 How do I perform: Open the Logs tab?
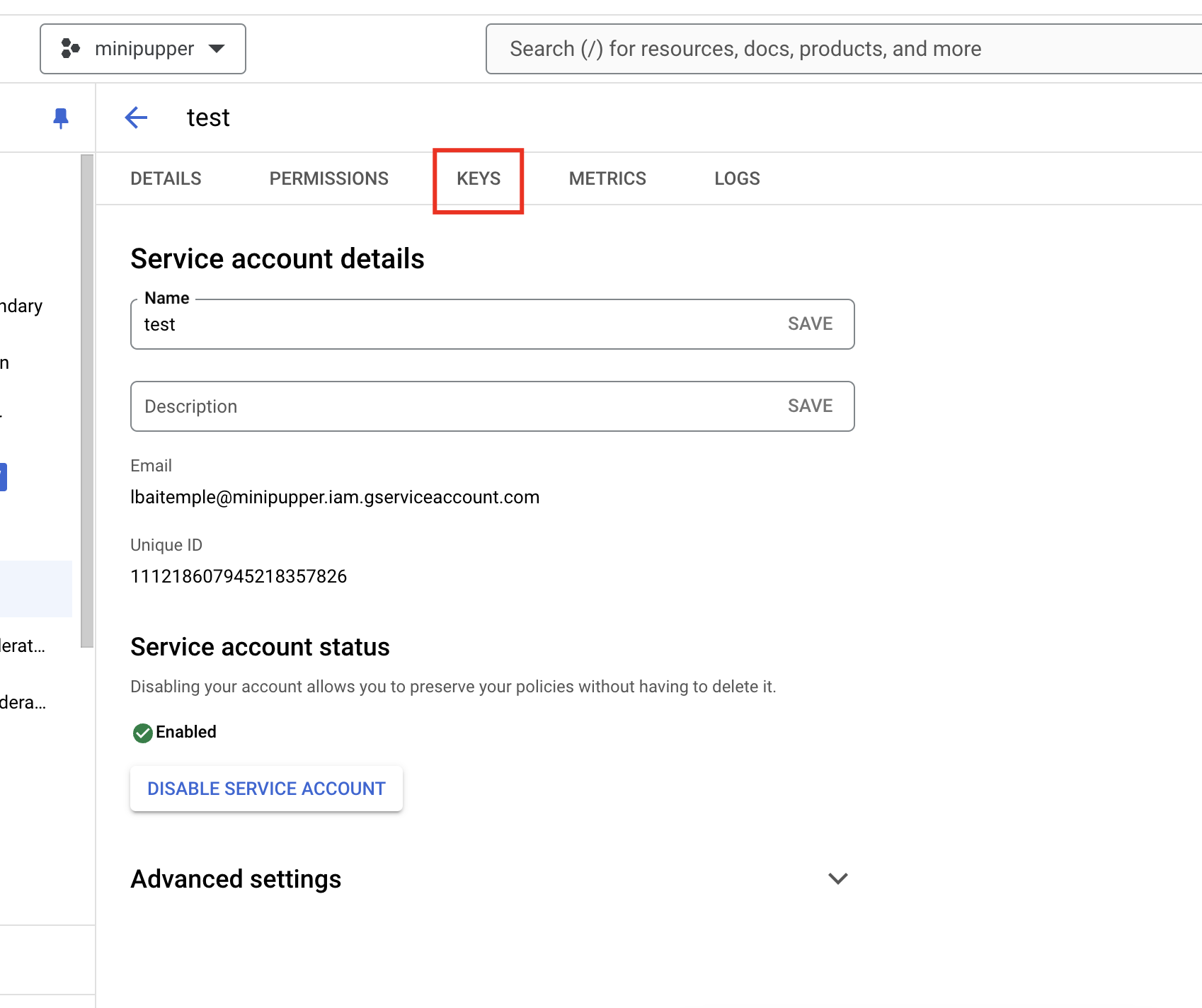(x=737, y=178)
